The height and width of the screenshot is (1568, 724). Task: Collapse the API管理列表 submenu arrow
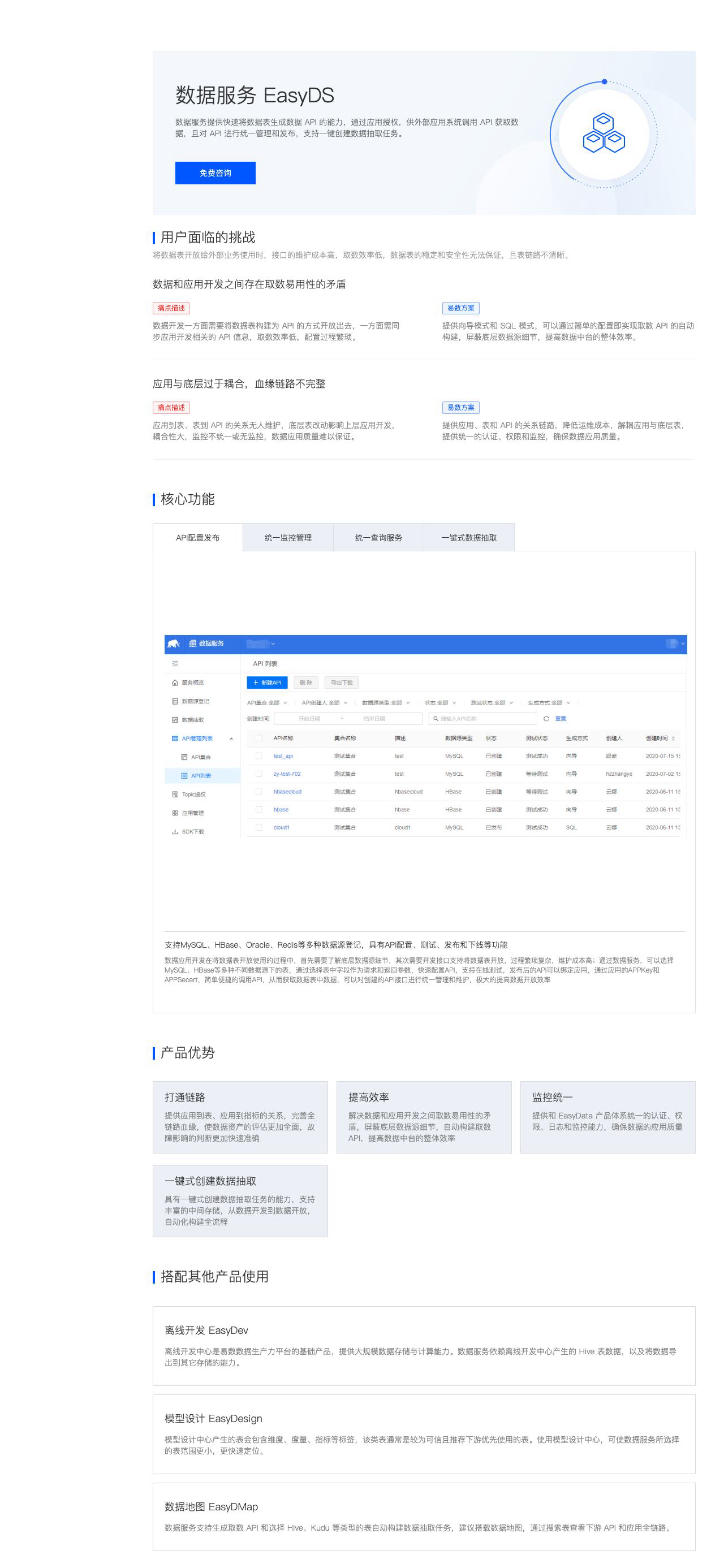(231, 738)
